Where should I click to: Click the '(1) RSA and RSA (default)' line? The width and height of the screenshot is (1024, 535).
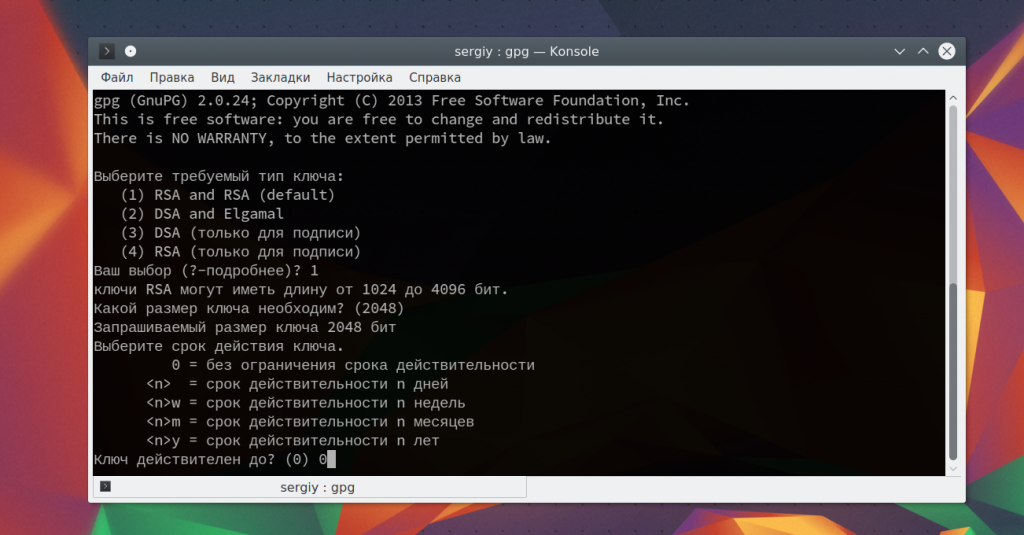pyautogui.click(x=228, y=195)
